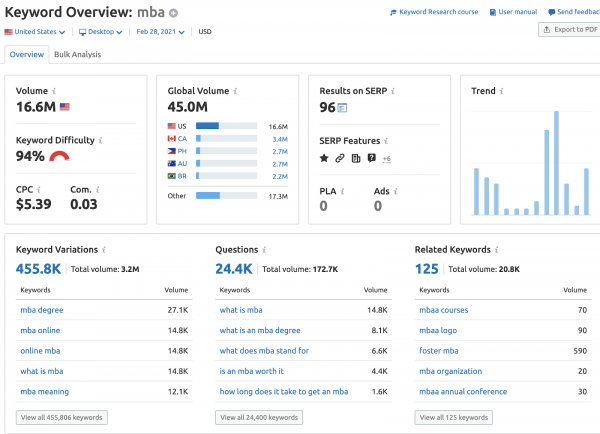
Task: Select the Overview tab
Action: pyautogui.click(x=27, y=54)
